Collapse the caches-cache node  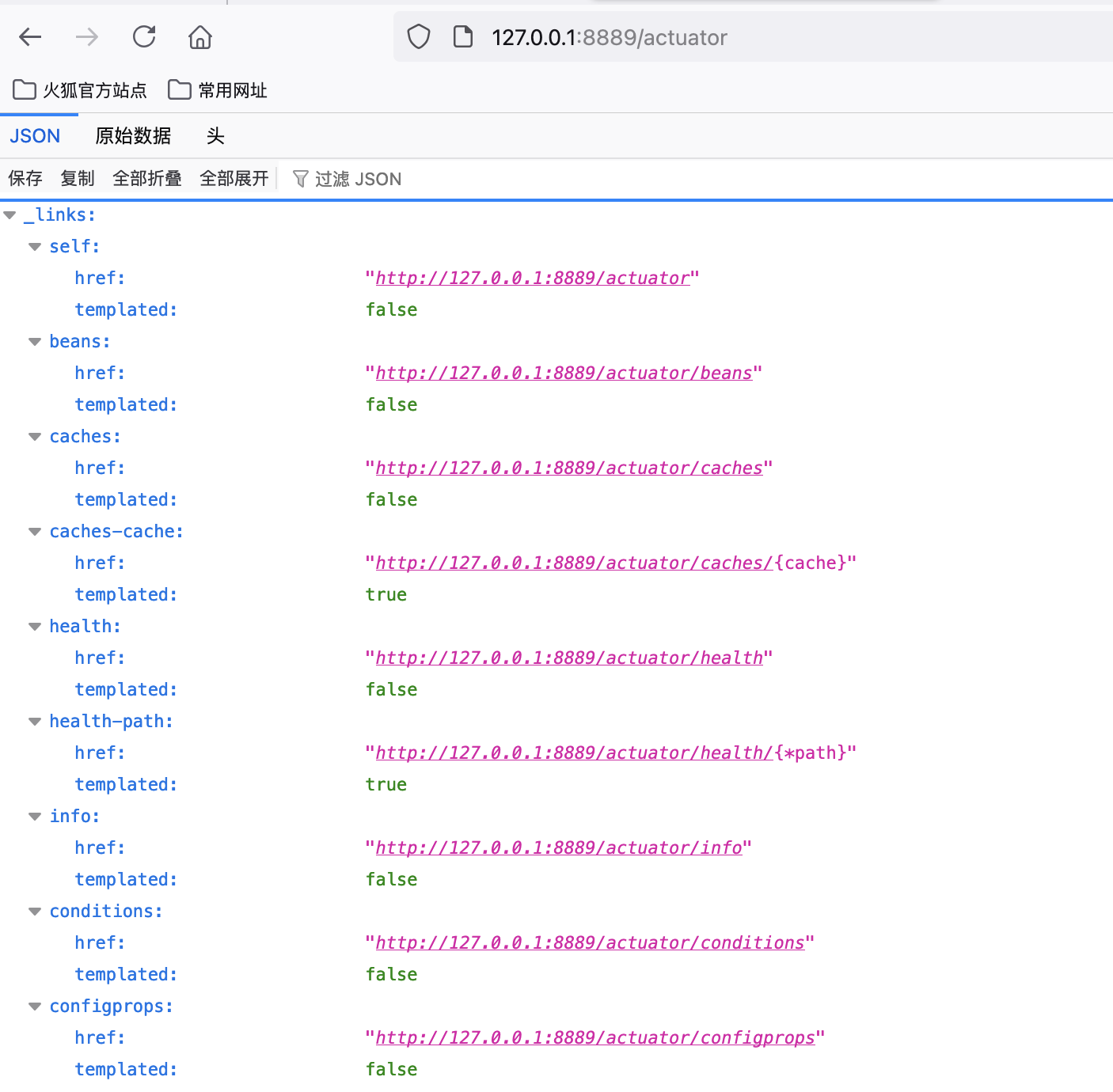[35, 532]
